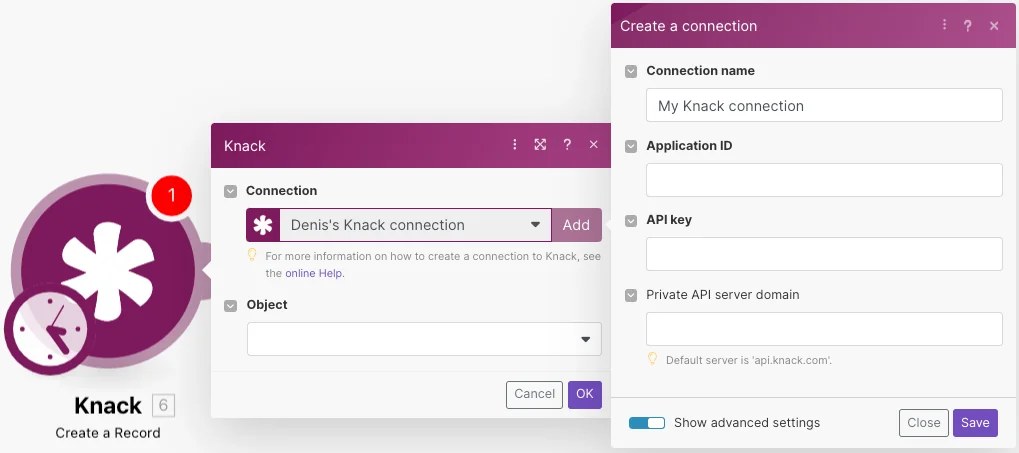The image size is (1019, 453).
Task: Focus the Connection name input field
Action: click(824, 105)
